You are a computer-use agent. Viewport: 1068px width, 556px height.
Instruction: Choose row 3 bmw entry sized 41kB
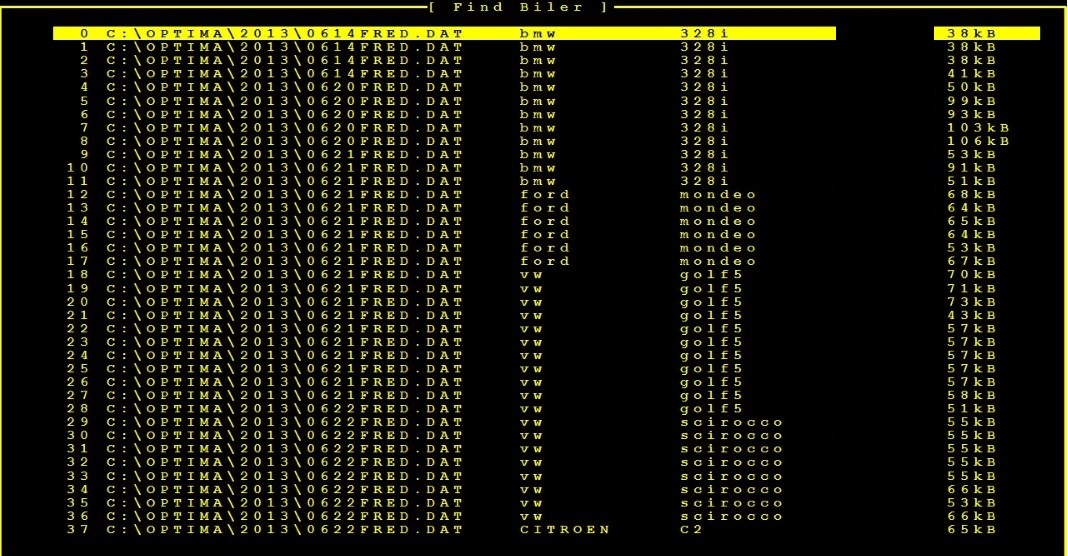point(444,73)
